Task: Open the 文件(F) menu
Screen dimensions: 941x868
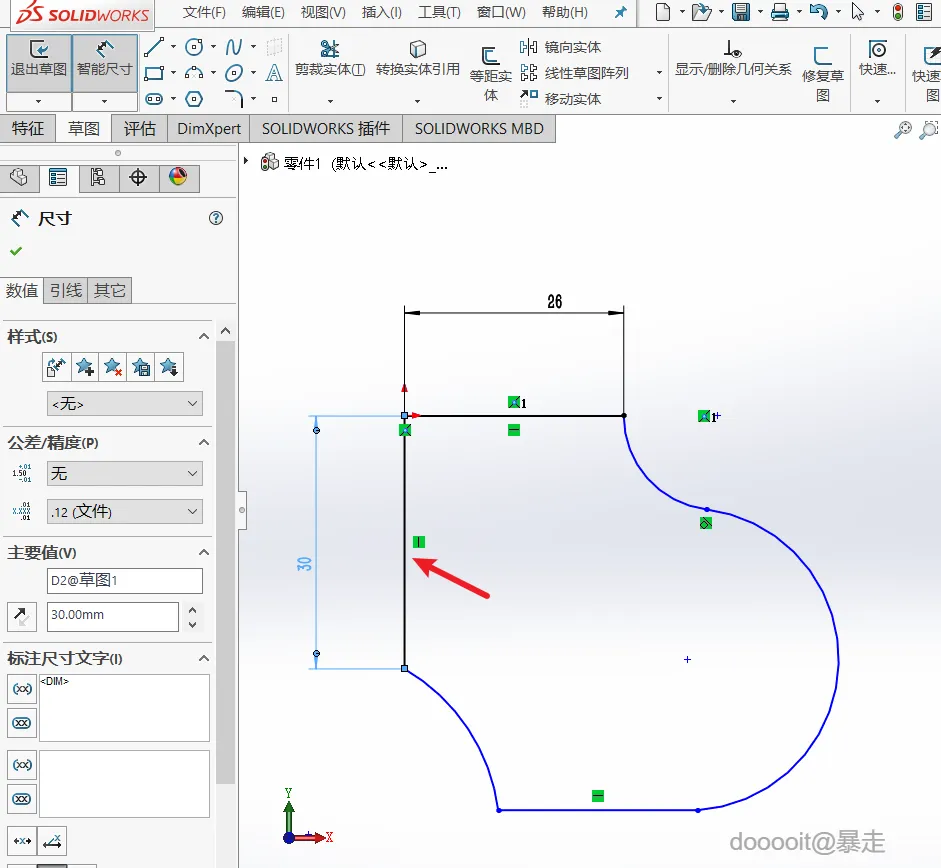Action: coord(204,12)
